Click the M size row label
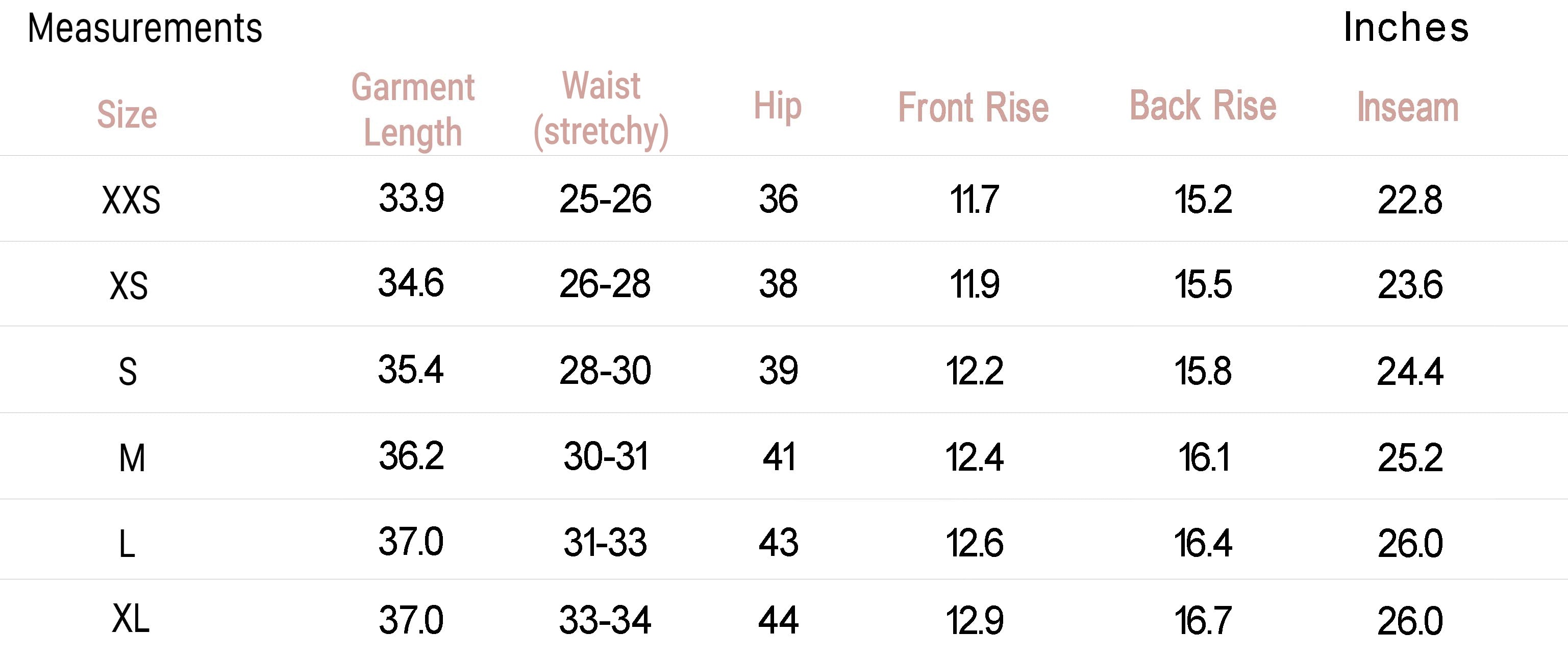This screenshot has width=1568, height=657. click(132, 458)
